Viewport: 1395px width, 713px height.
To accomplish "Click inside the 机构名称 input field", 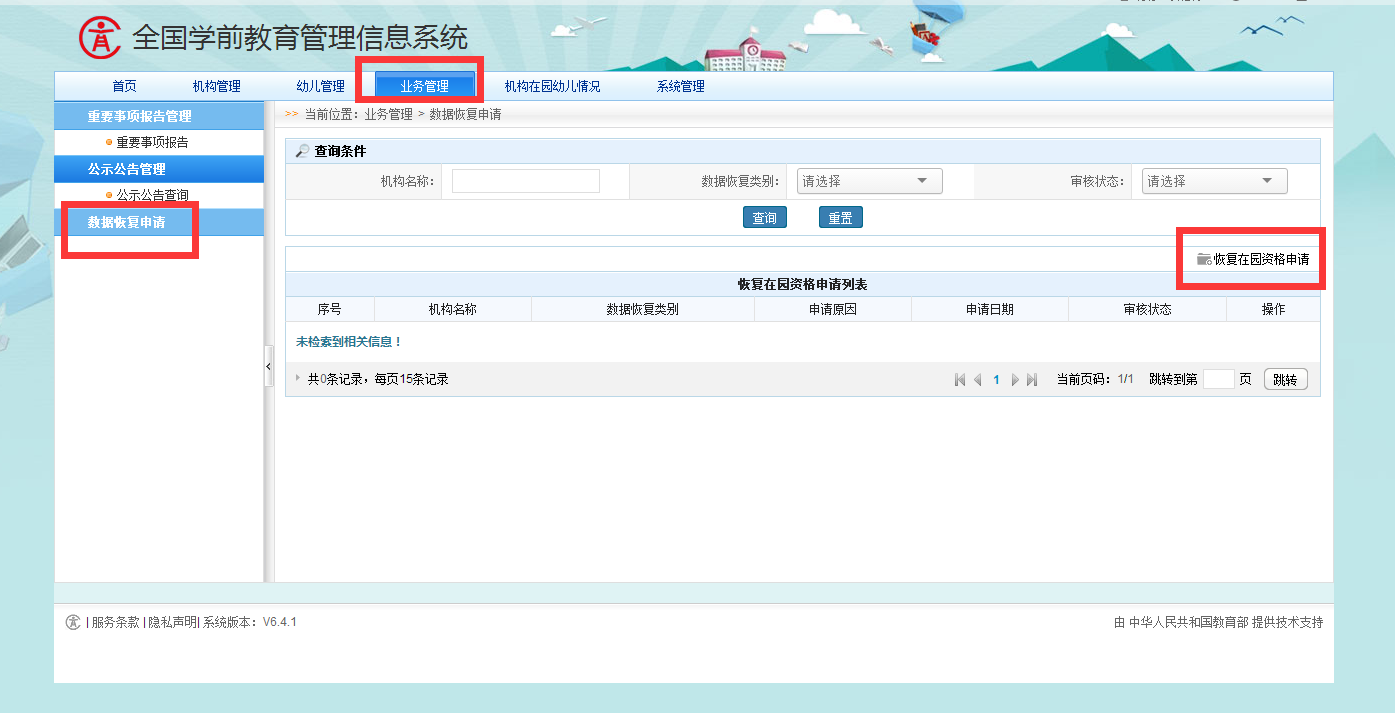I will point(525,180).
